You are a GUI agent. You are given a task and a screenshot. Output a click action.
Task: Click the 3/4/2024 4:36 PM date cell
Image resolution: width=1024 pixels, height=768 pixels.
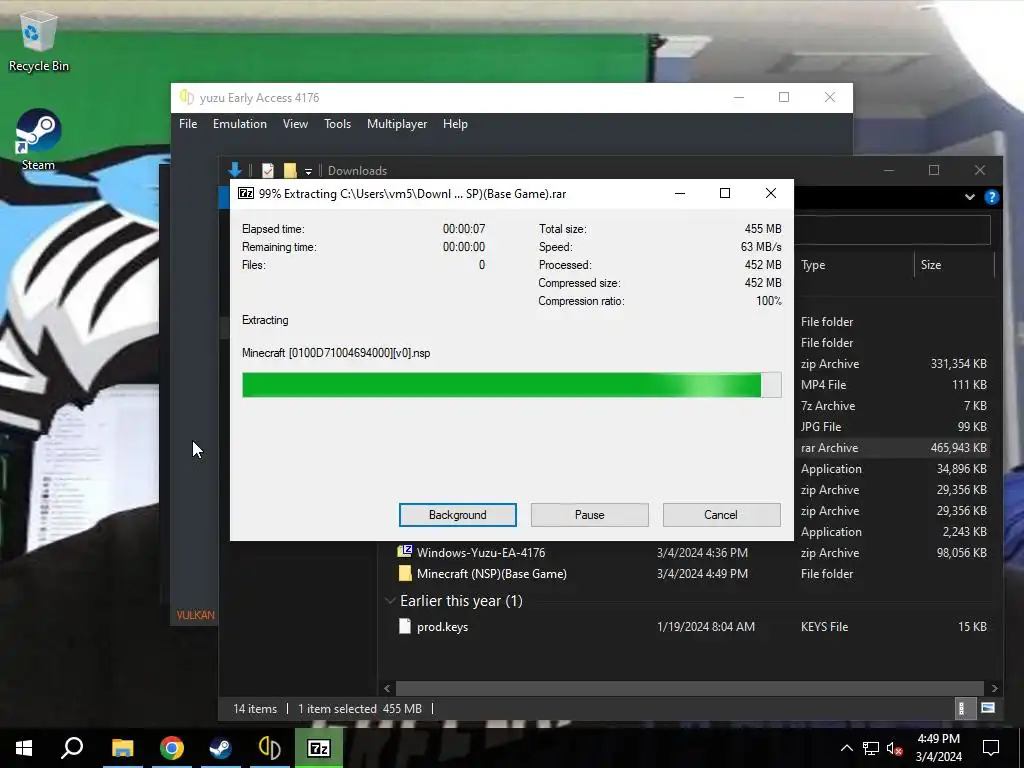tap(702, 552)
